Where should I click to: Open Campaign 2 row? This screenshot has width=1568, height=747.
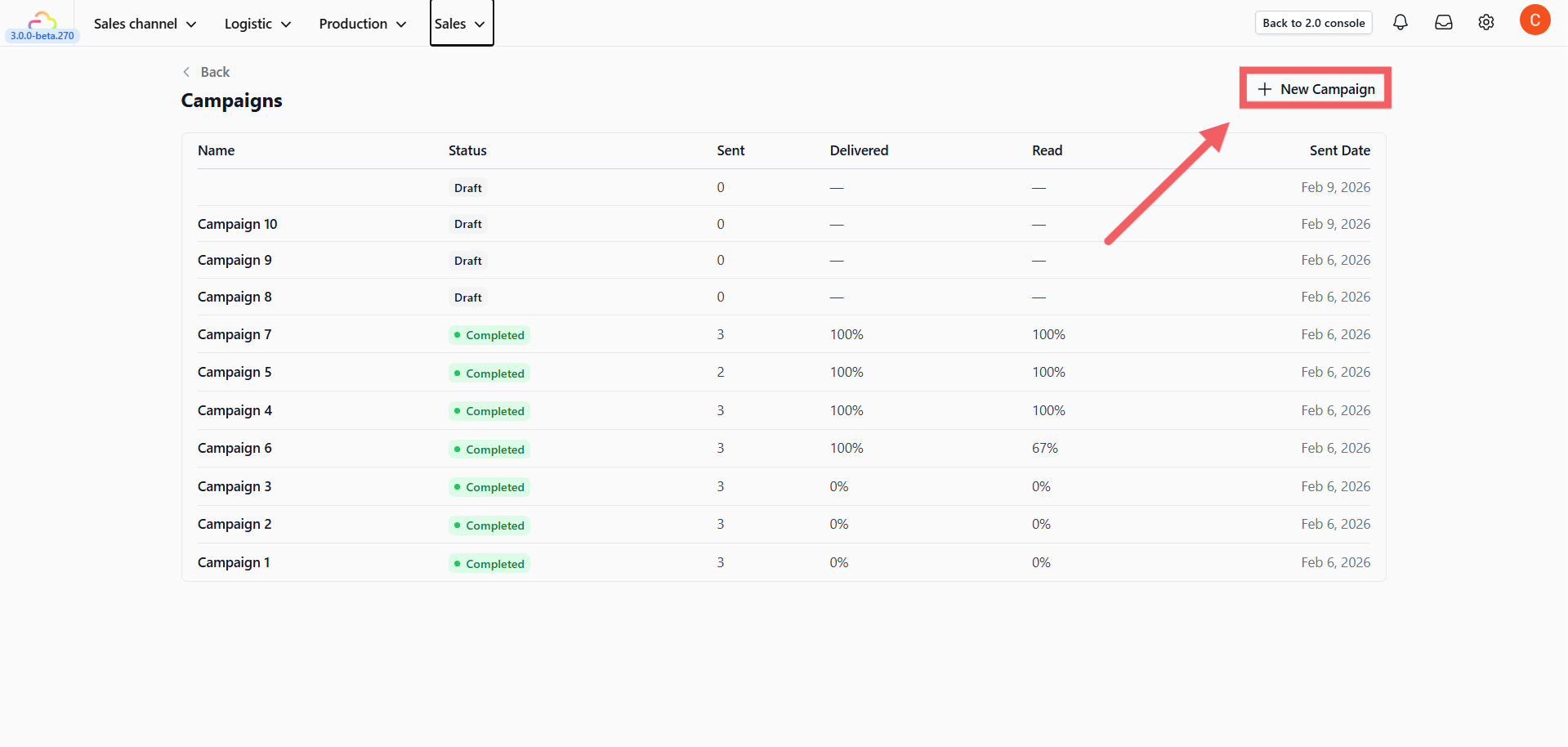tap(784, 524)
